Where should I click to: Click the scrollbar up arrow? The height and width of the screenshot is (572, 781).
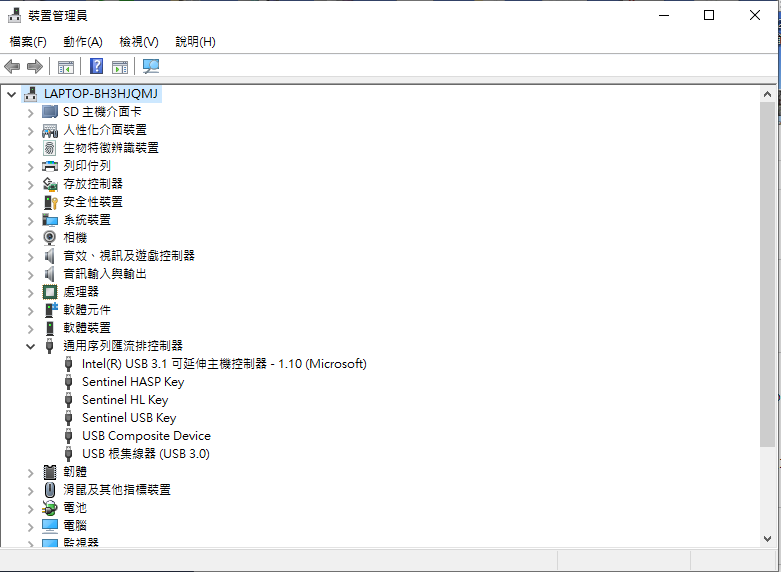click(767, 94)
